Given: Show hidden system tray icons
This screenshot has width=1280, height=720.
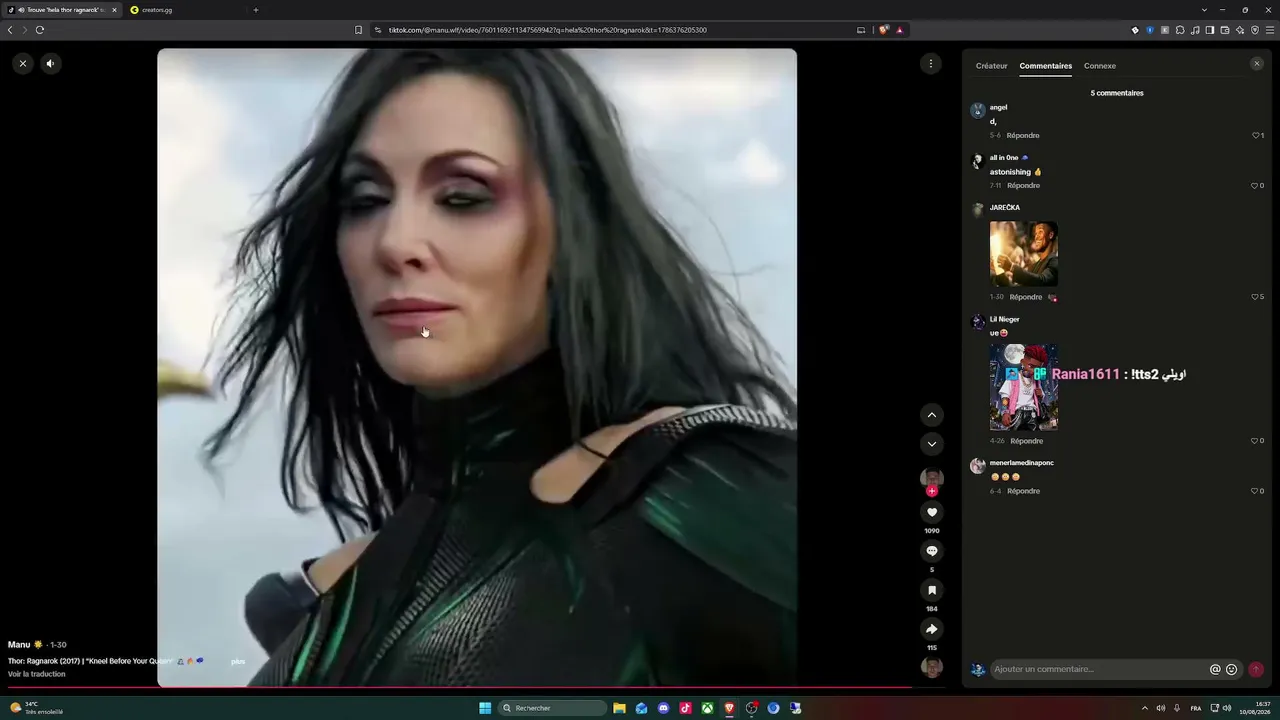Looking at the screenshot, I should (x=1145, y=708).
